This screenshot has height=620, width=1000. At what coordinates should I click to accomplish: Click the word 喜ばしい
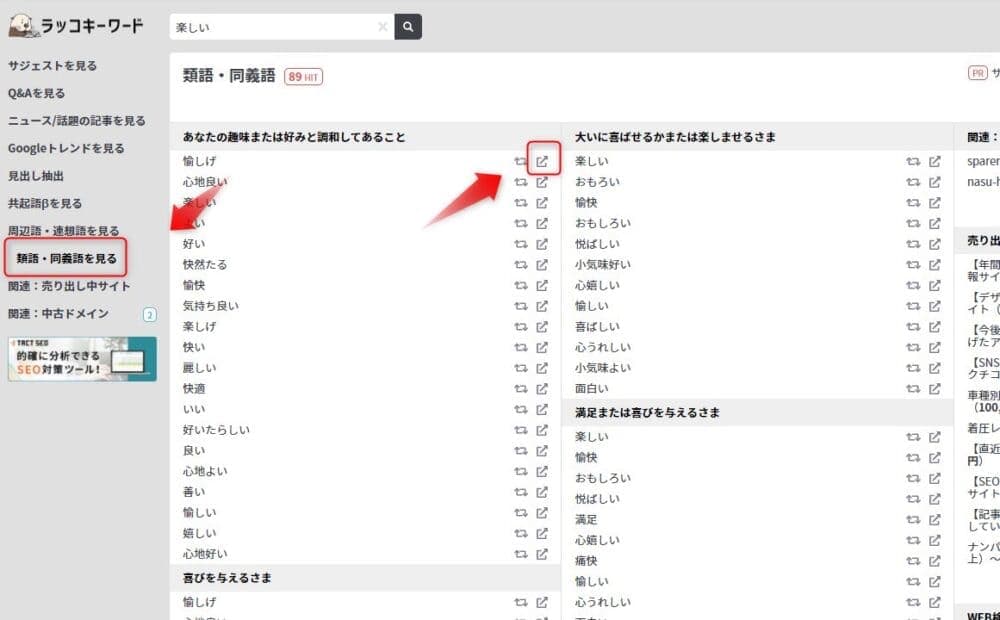tap(598, 327)
